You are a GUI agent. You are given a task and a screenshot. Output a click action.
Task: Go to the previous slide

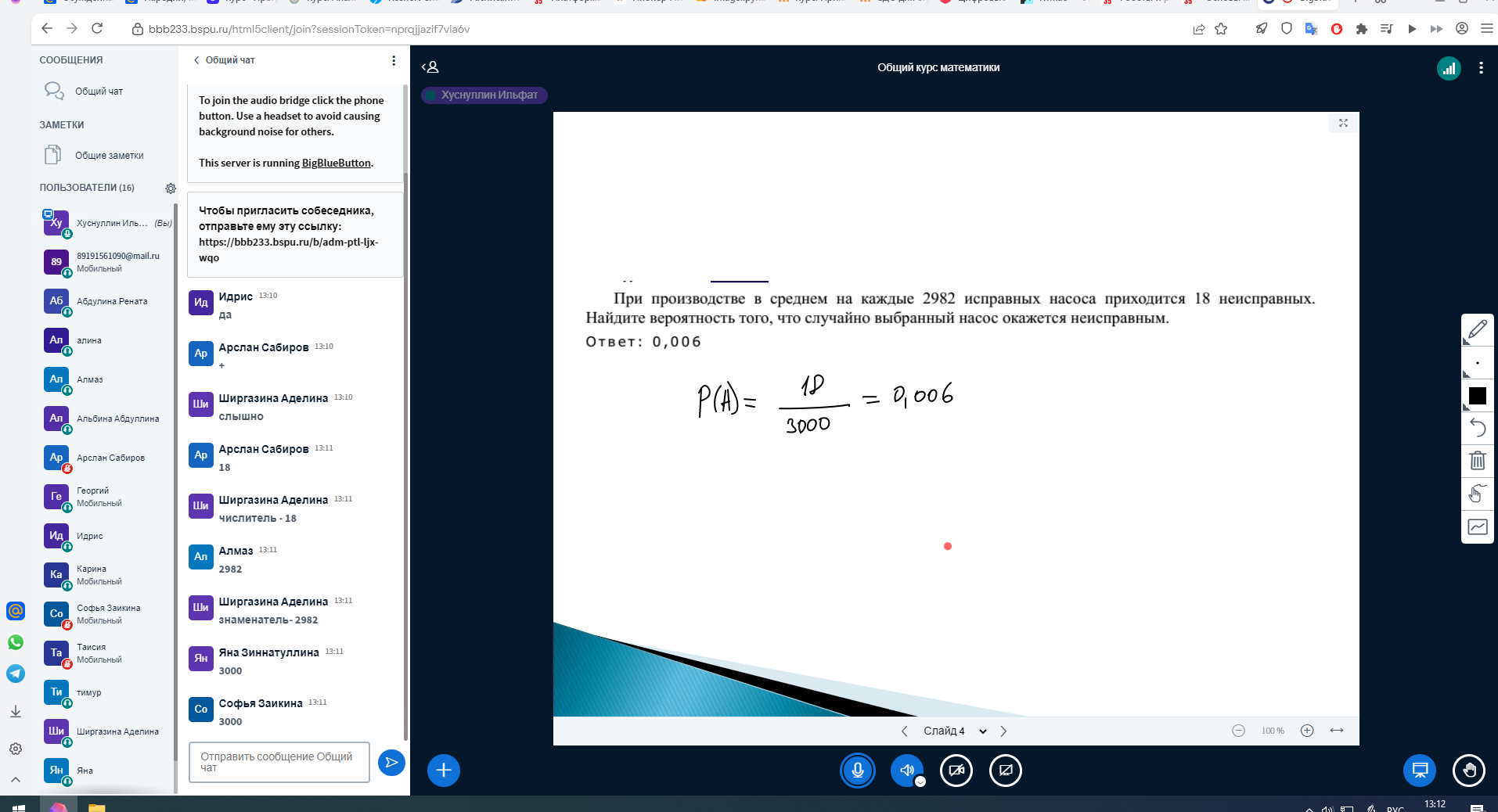(x=905, y=731)
